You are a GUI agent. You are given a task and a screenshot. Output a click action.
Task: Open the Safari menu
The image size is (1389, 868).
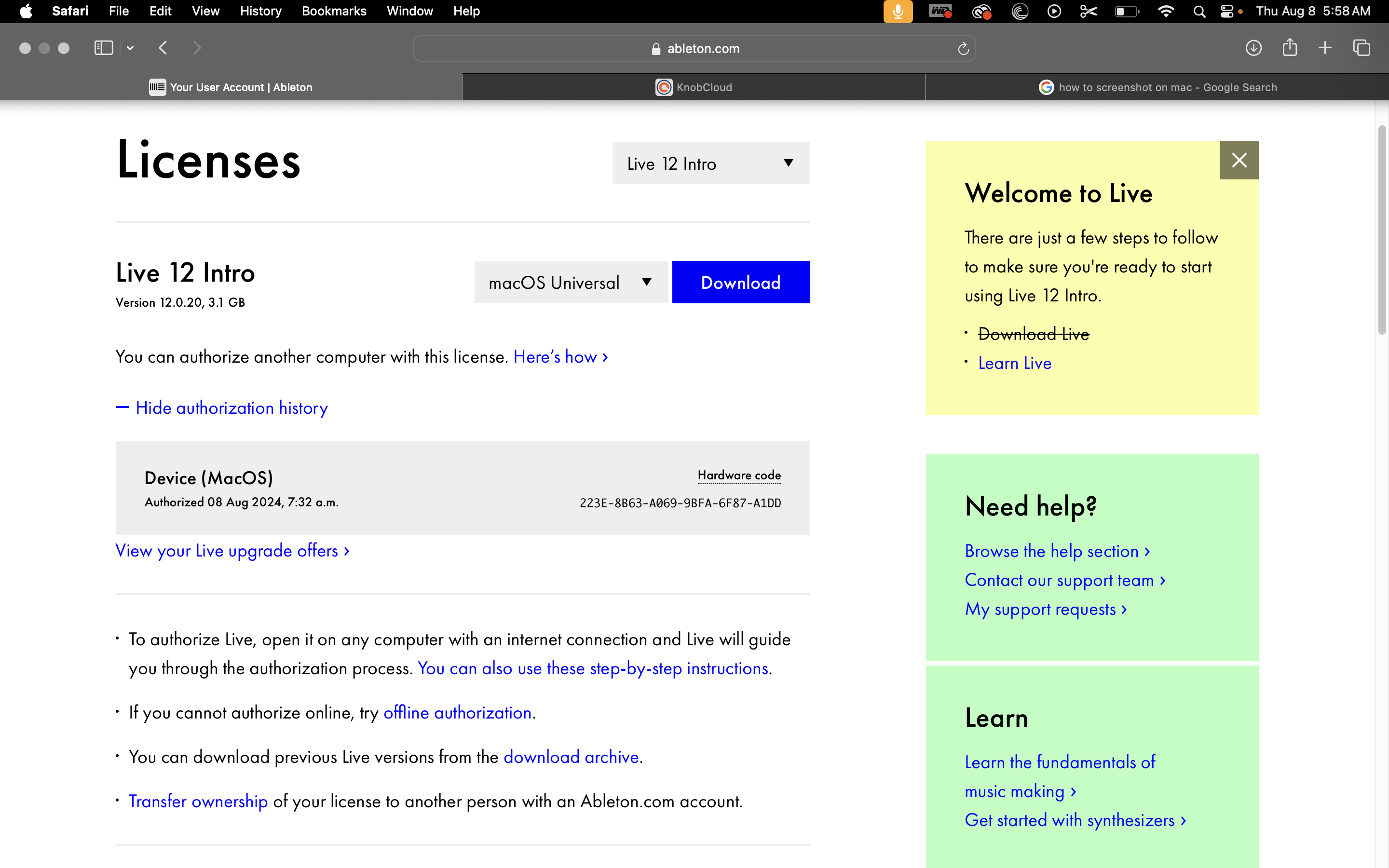tap(70, 11)
